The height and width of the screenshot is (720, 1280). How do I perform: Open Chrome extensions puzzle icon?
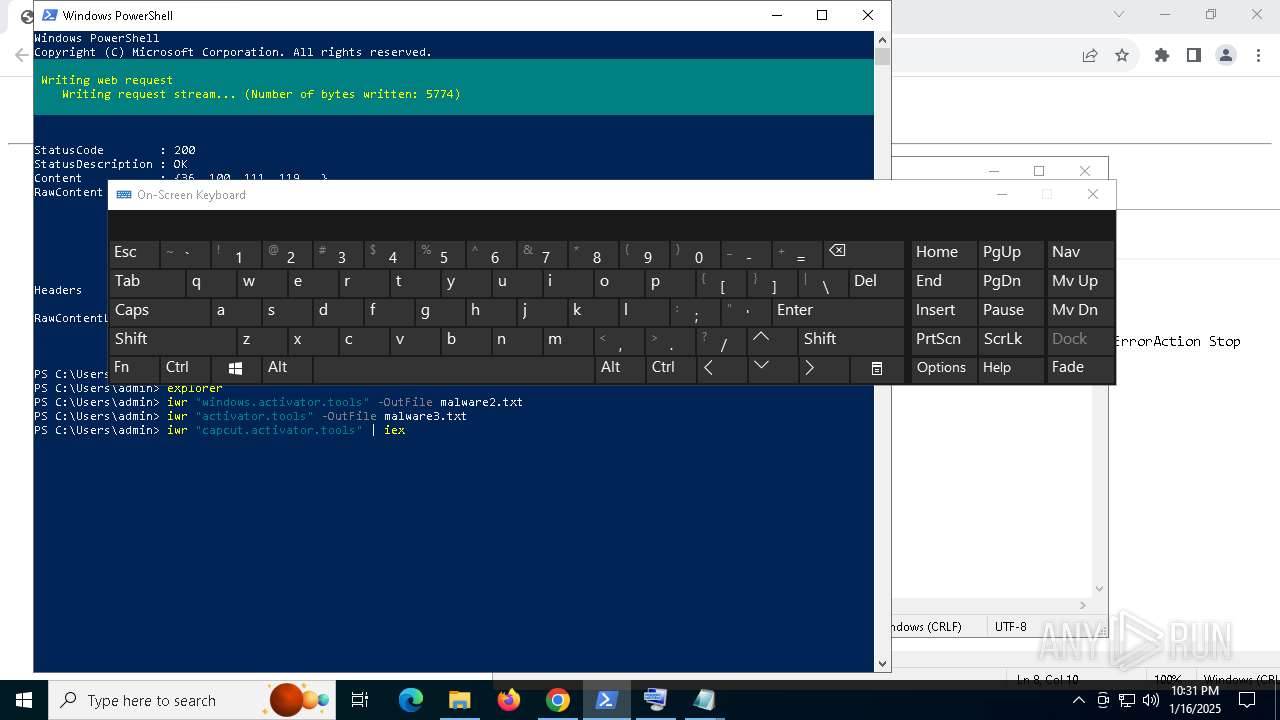tap(1162, 55)
